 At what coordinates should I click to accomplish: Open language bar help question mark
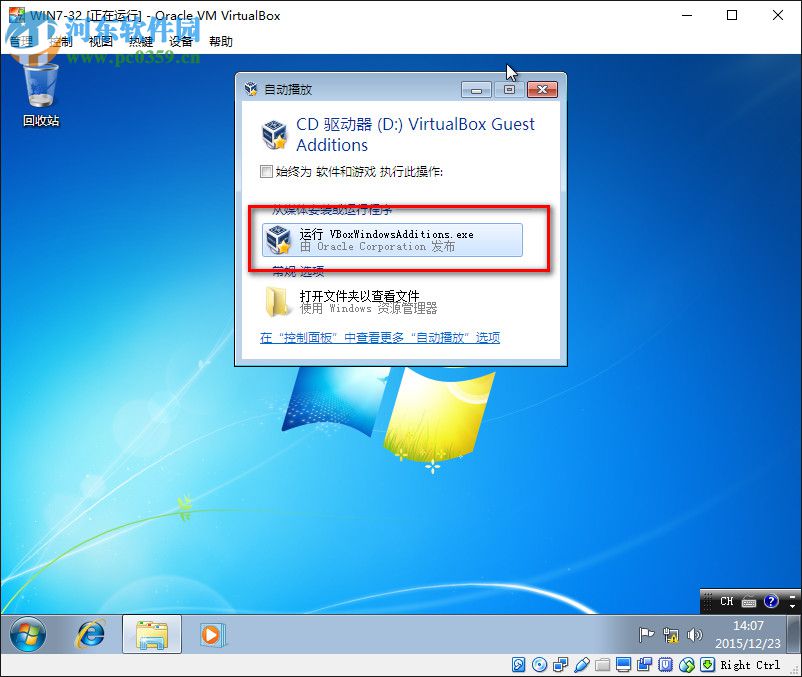pyautogui.click(x=771, y=601)
